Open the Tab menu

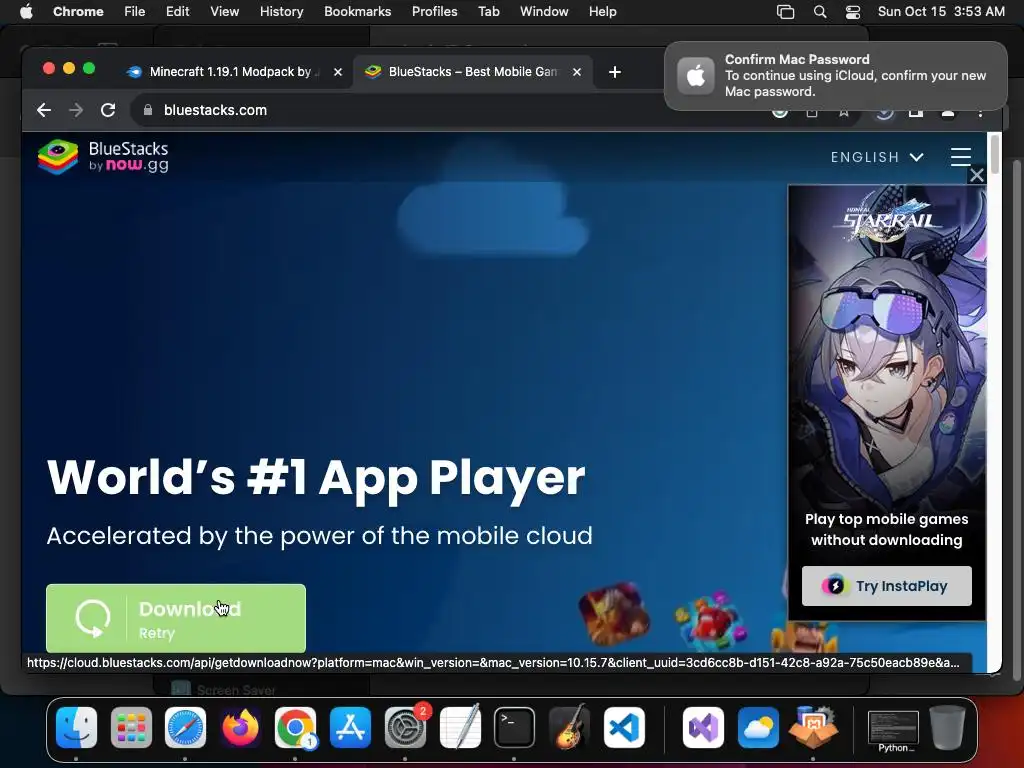click(488, 12)
